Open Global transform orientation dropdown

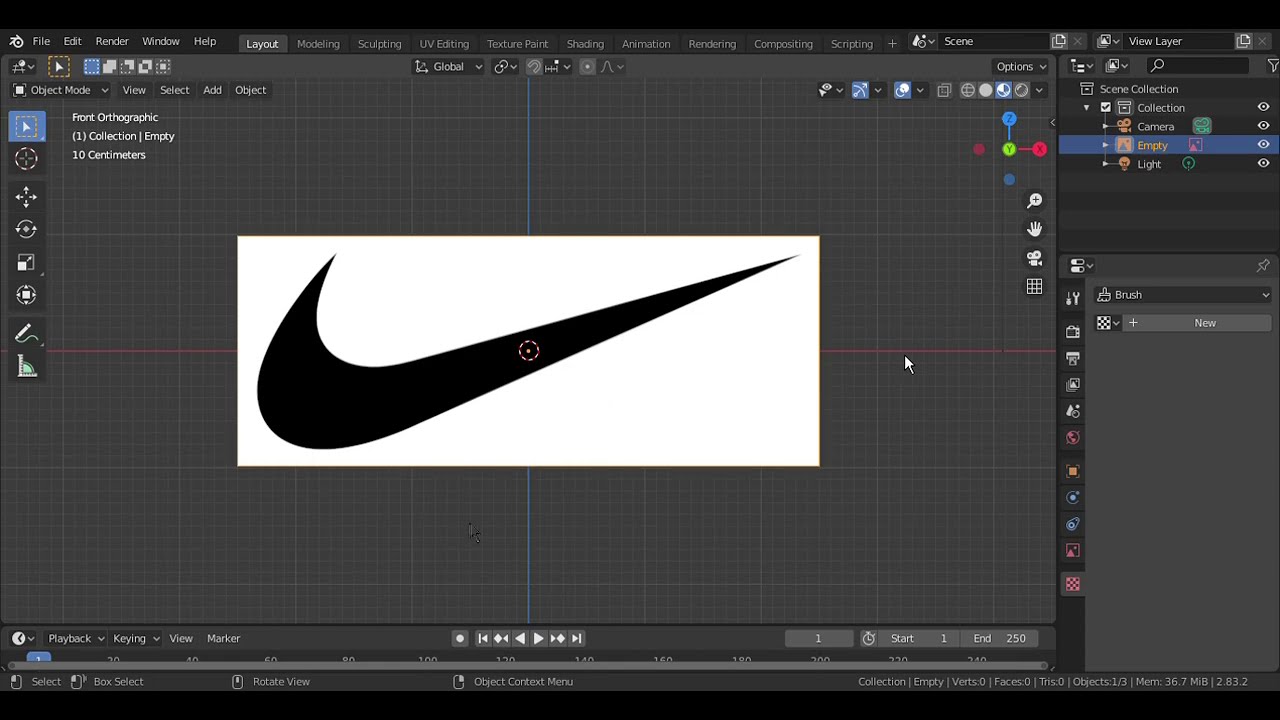click(x=449, y=67)
